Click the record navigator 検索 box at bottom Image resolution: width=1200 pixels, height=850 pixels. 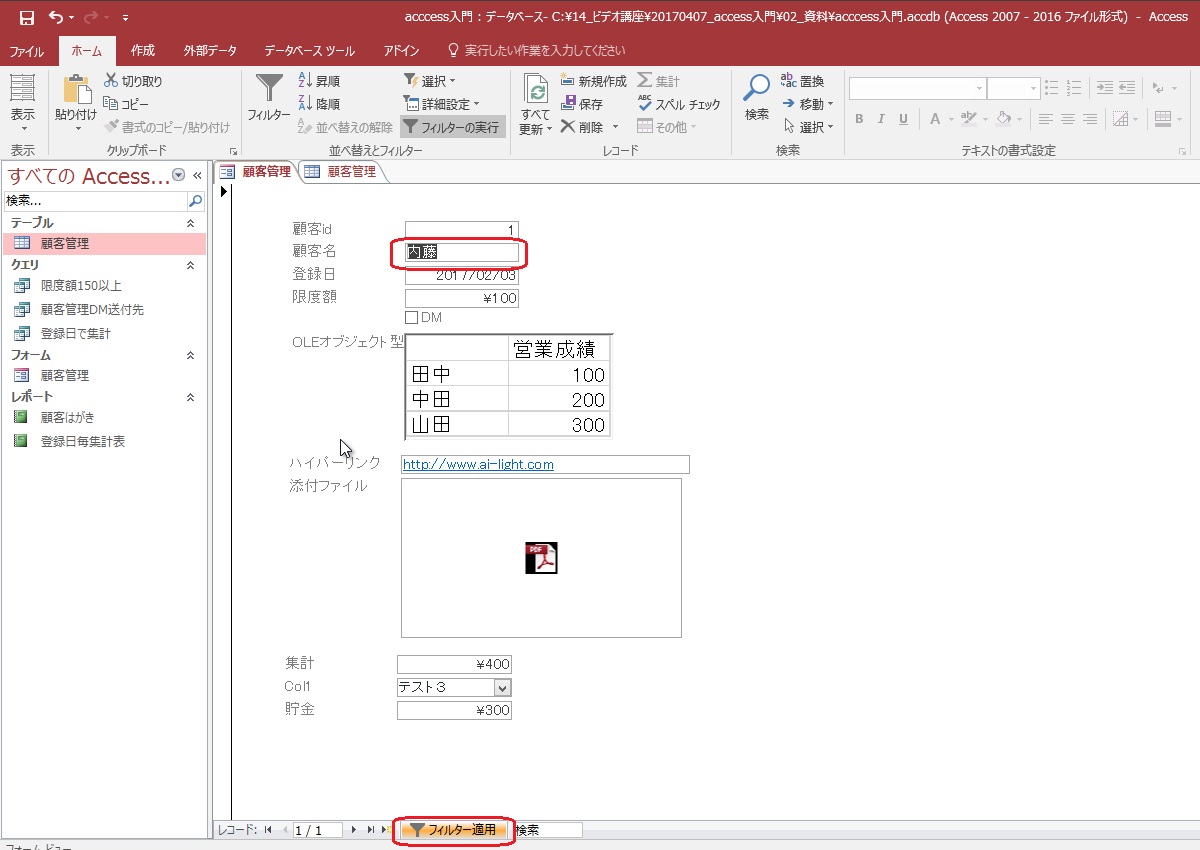[x=548, y=830]
